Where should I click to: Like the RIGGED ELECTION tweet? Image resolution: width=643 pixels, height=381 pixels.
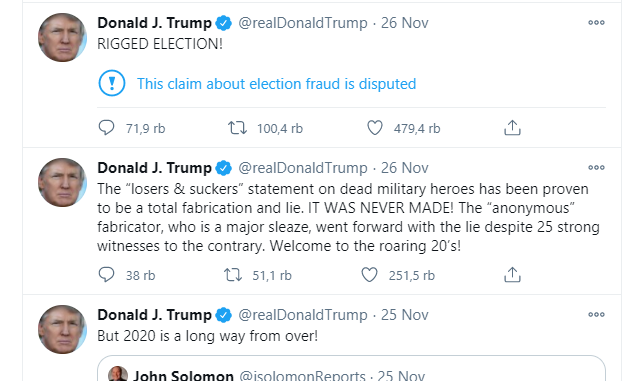pyautogui.click(x=374, y=128)
